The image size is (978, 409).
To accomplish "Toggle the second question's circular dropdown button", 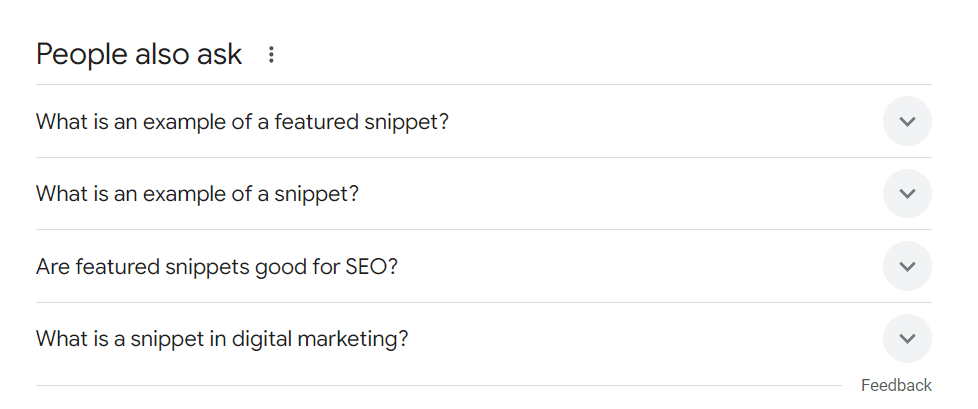I will coord(908,194).
